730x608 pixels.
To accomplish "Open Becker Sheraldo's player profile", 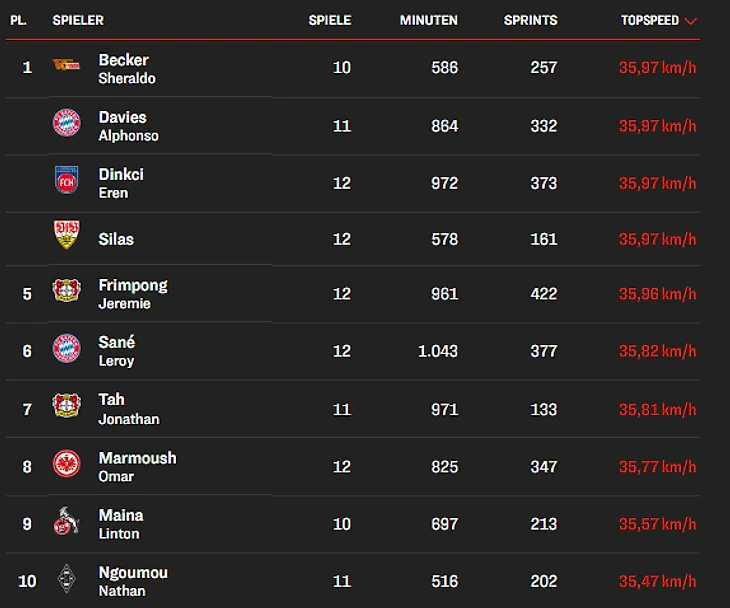I will 127,69.
